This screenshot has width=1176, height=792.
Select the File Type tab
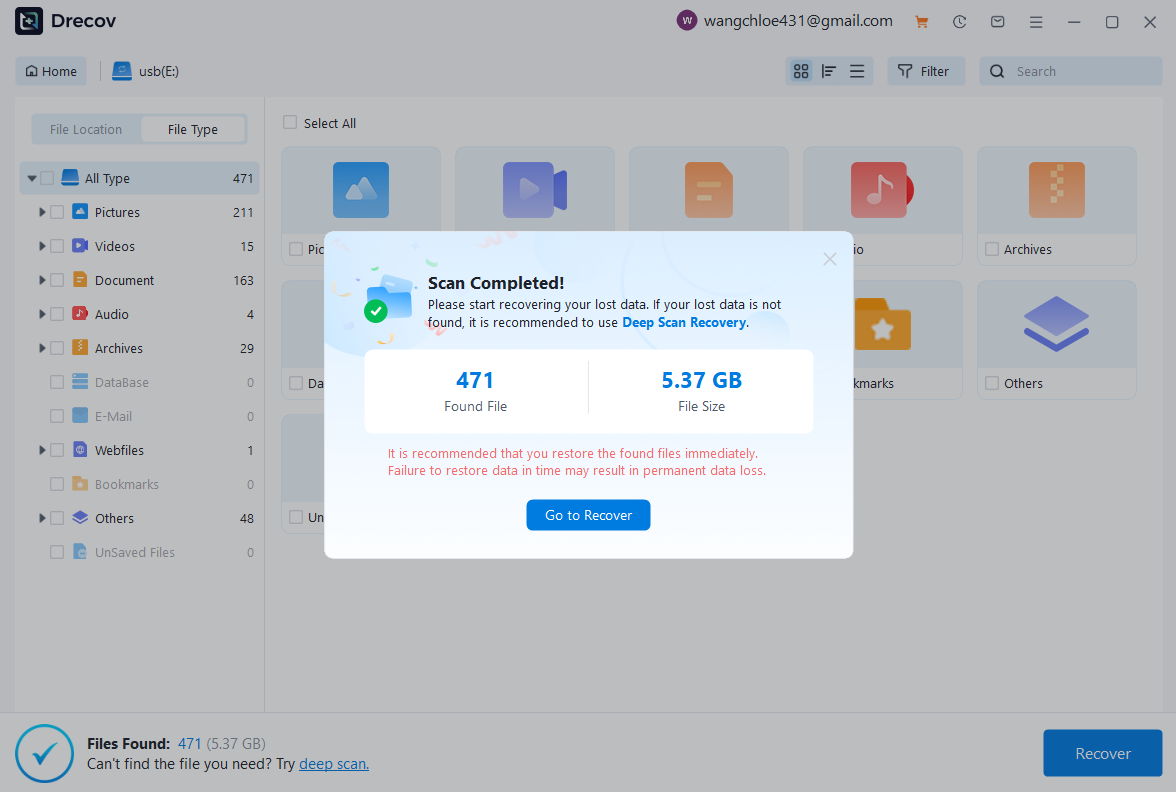(192, 129)
